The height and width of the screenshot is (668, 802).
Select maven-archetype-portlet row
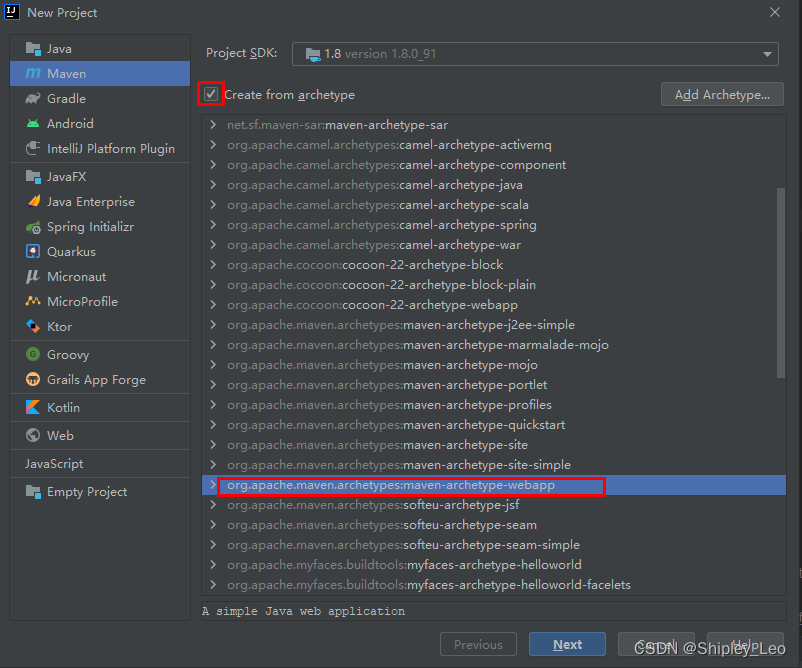[x=494, y=385]
